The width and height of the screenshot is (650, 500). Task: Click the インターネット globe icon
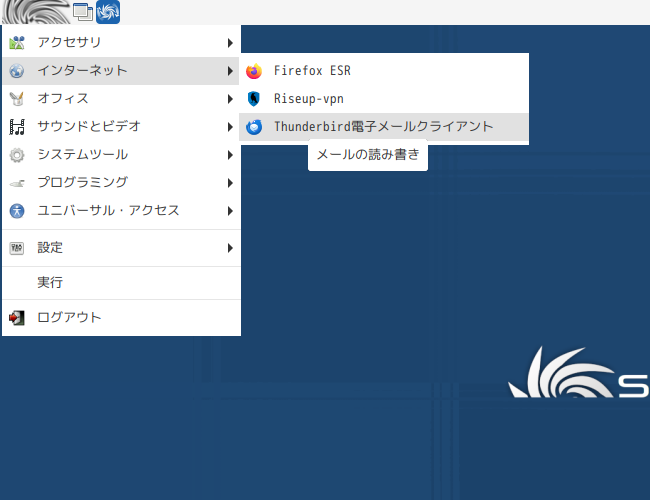tap(17, 71)
